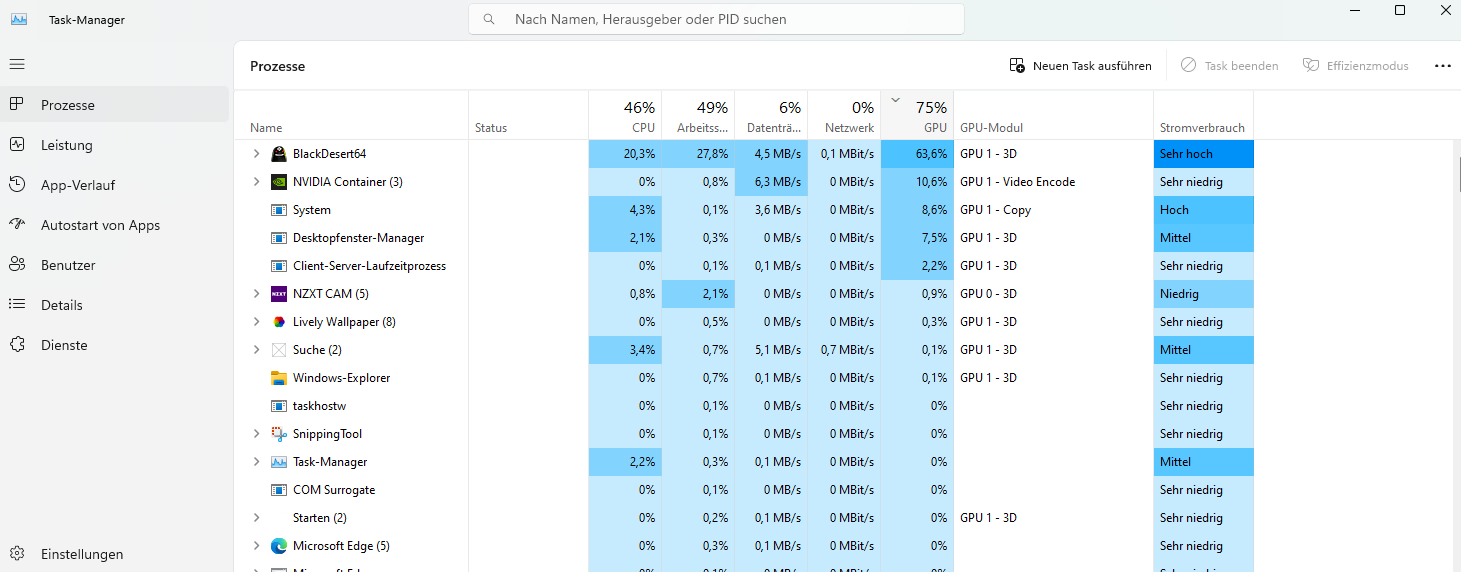Image resolution: width=1461 pixels, height=572 pixels.
Task: Open more options ellipsis menu
Action: coord(1442,66)
